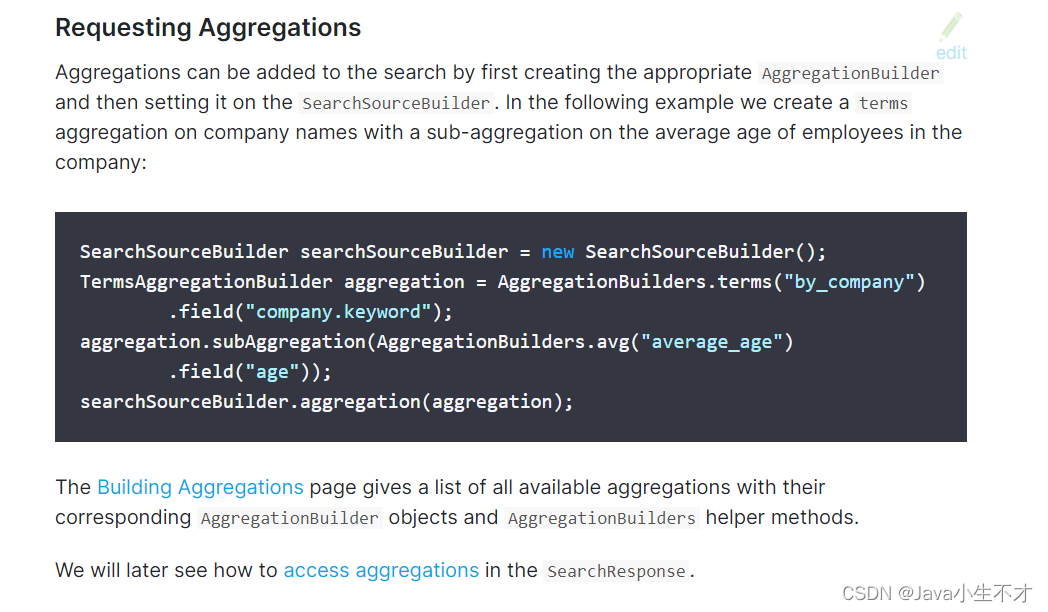Click the AggregationBuilders inline code near helper methods
Screen dimensions: 1048x612
pyautogui.click(x=602, y=518)
